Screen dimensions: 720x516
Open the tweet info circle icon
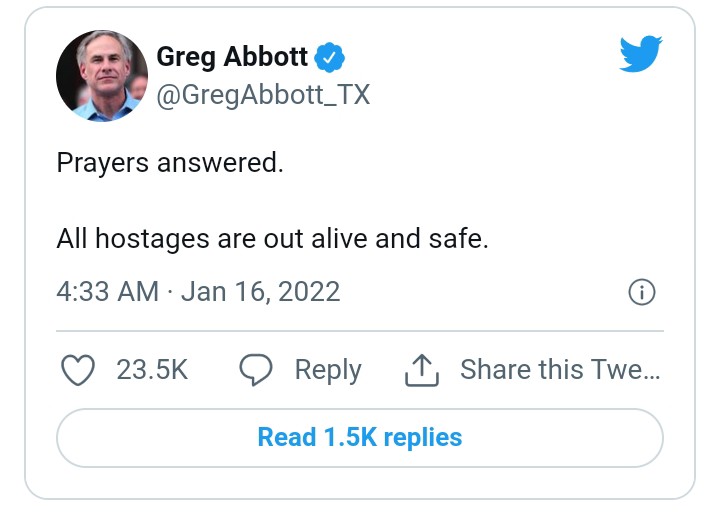point(641,292)
